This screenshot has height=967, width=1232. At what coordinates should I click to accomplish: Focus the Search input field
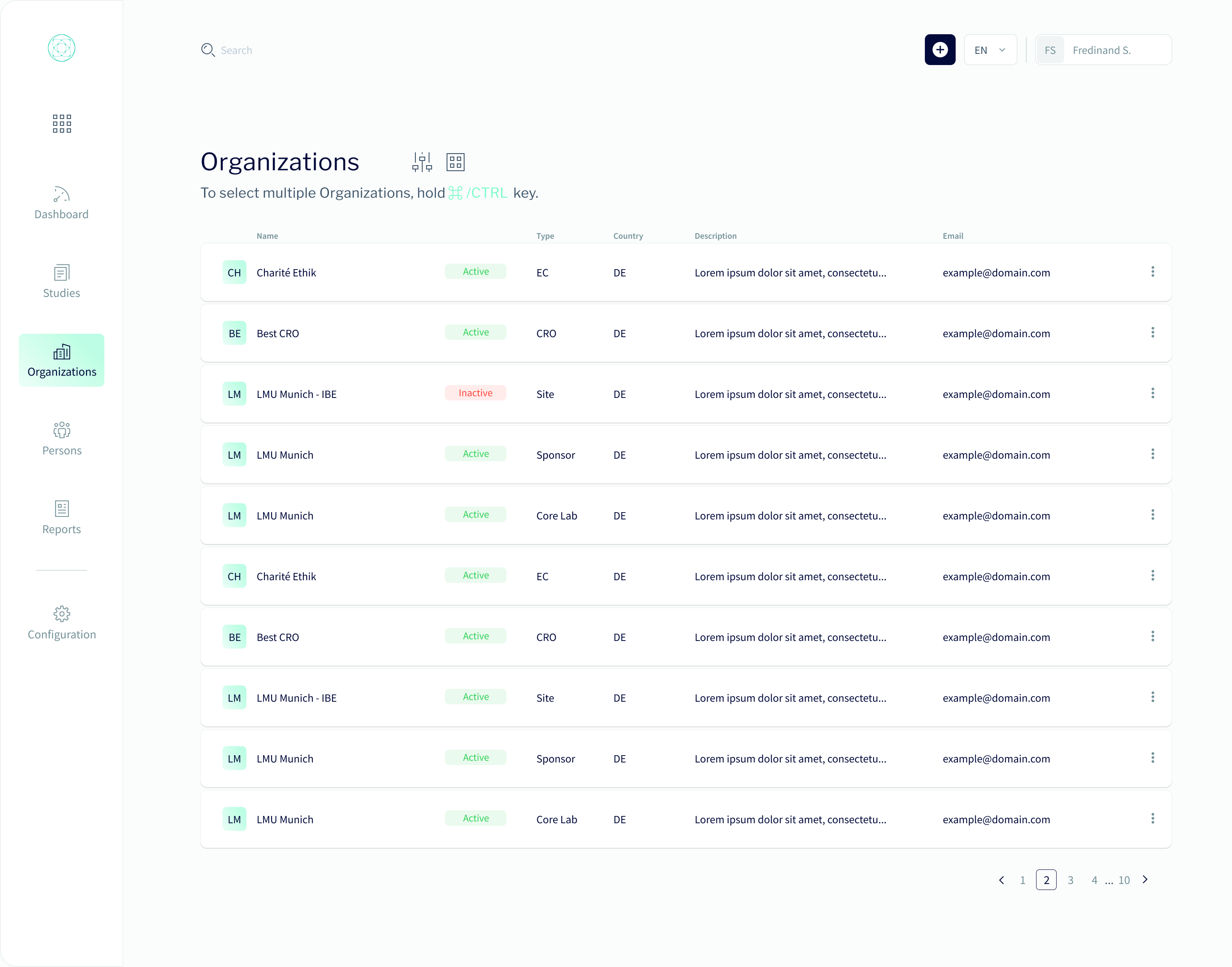click(237, 50)
